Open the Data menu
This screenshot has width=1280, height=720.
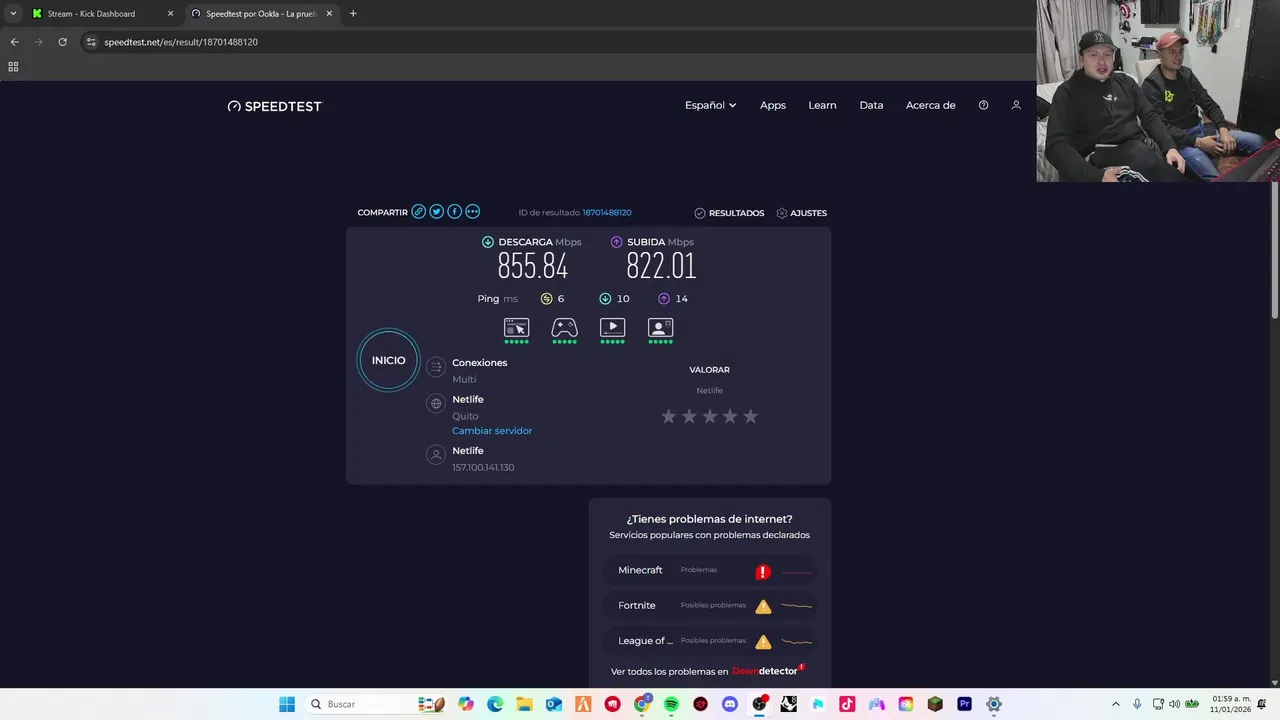[x=871, y=105]
